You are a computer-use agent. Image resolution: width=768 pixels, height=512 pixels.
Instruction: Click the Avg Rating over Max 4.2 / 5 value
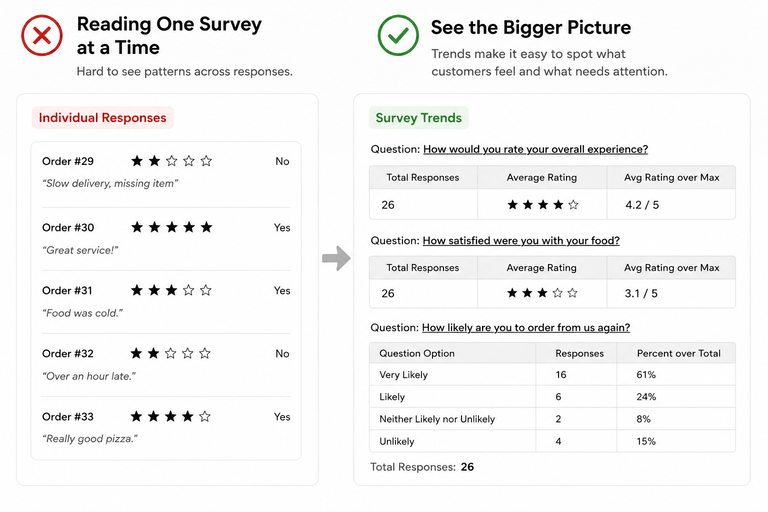click(x=642, y=205)
